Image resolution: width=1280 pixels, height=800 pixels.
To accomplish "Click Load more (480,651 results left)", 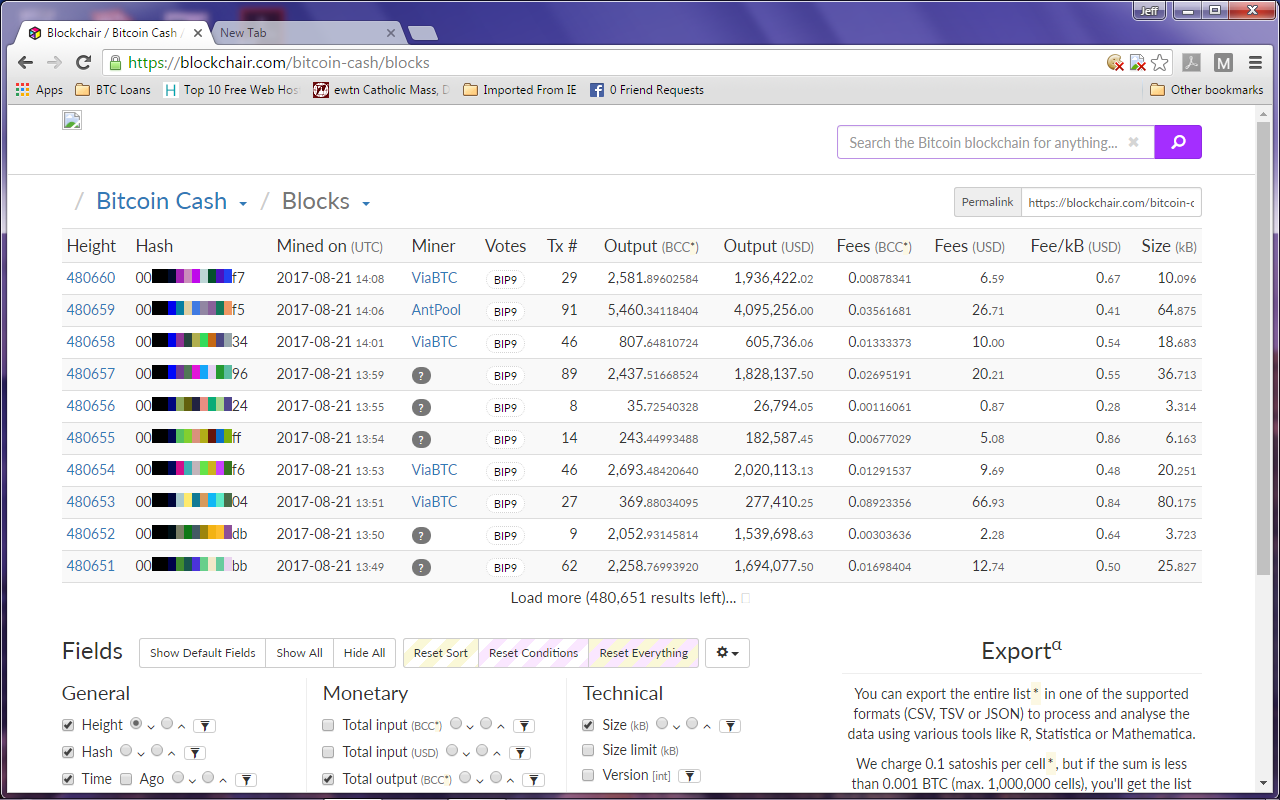I will 623,598.
